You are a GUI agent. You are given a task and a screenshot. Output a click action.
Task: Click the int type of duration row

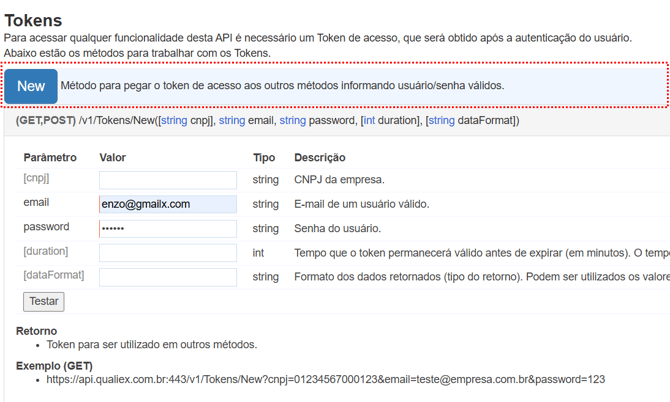click(x=258, y=253)
